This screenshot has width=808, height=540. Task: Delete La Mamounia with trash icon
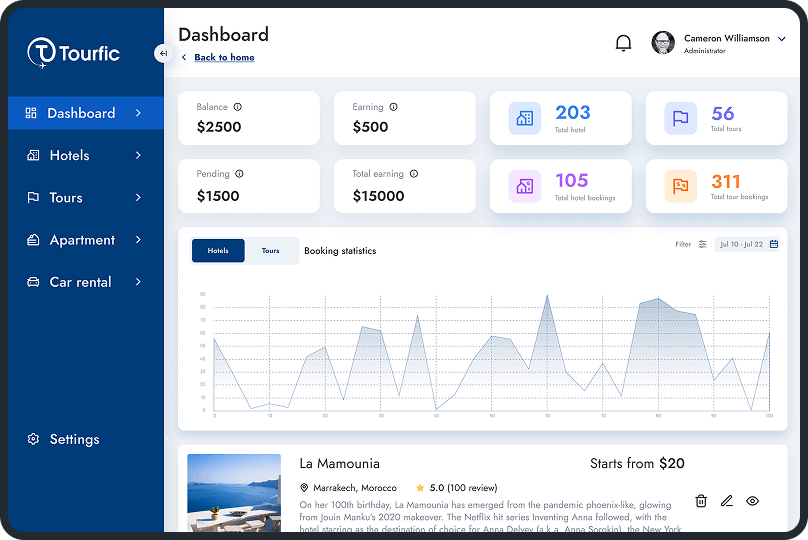701,501
